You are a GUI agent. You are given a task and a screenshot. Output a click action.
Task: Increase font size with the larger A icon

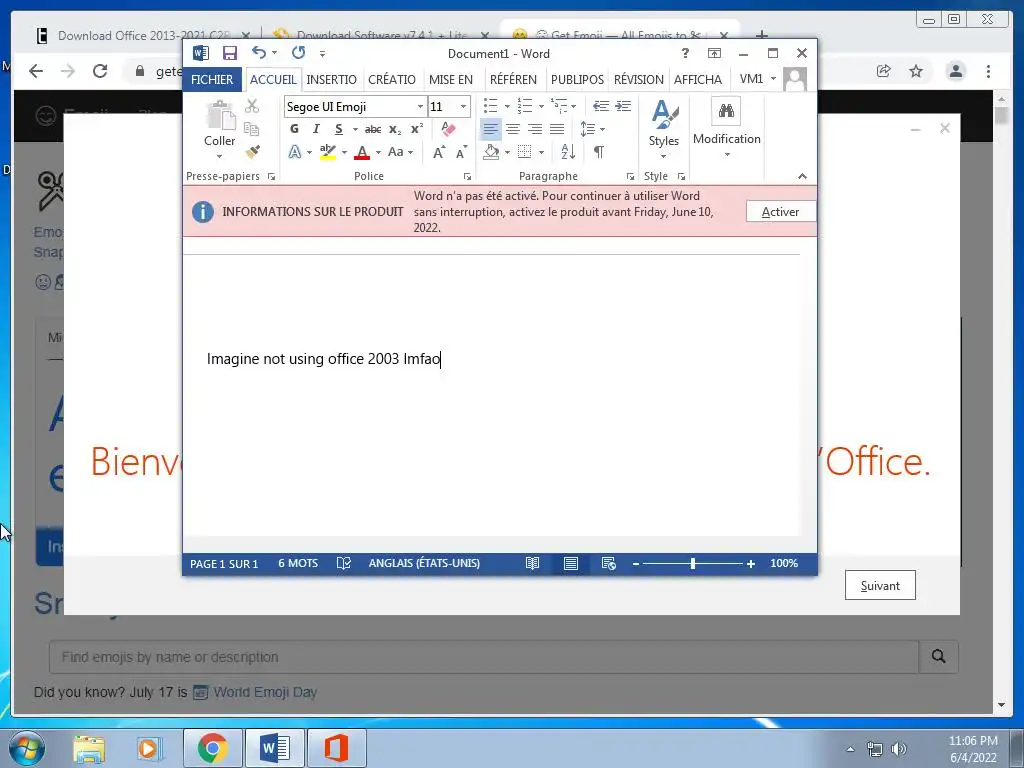point(439,152)
